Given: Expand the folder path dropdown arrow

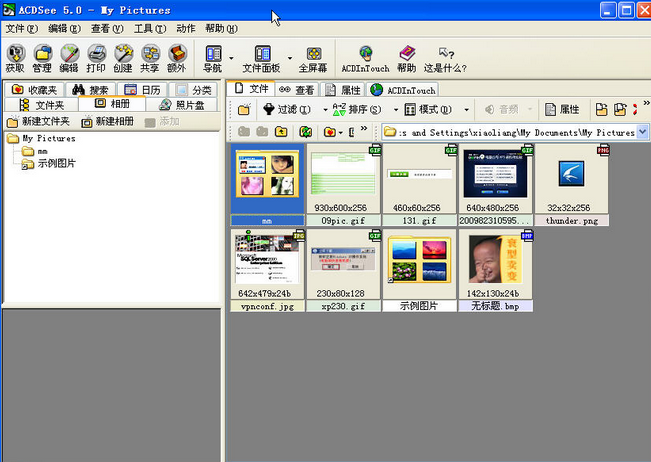Looking at the screenshot, I should [642, 132].
